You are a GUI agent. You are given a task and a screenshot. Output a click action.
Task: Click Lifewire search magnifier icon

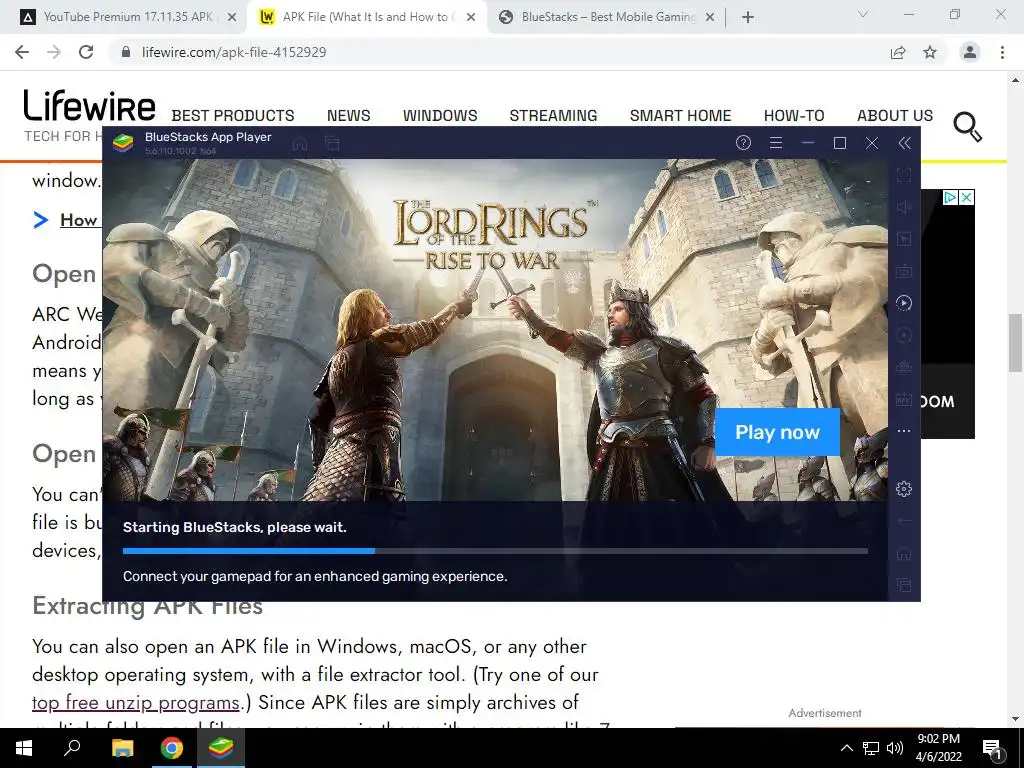coord(967,126)
